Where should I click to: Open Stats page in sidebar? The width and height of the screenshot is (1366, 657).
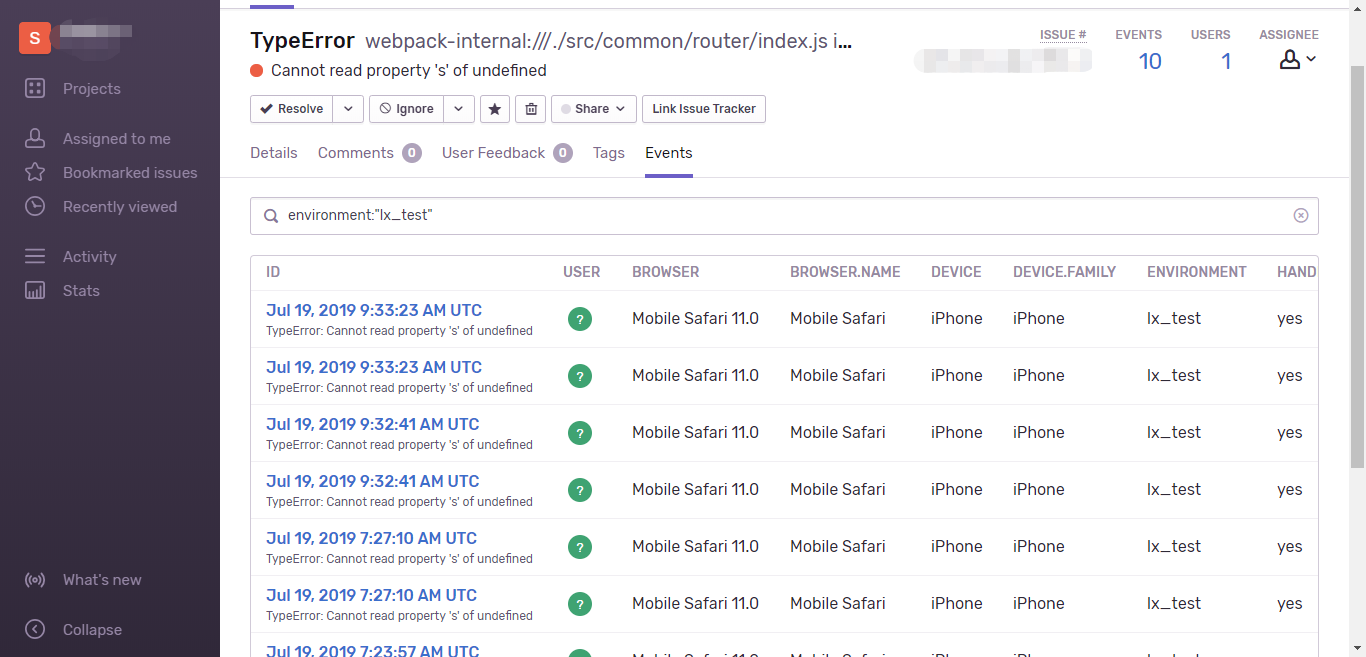pyautogui.click(x=81, y=291)
